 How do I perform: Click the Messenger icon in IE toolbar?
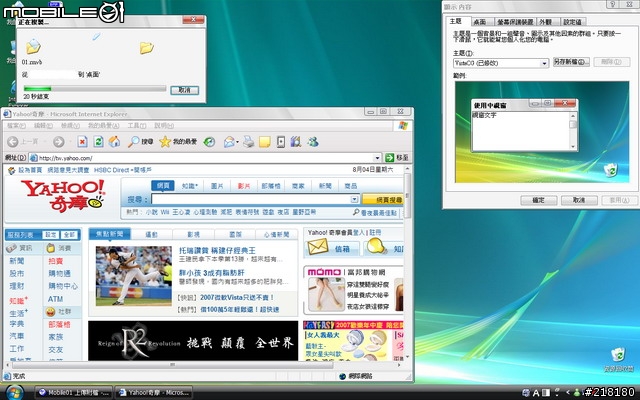coord(313,142)
